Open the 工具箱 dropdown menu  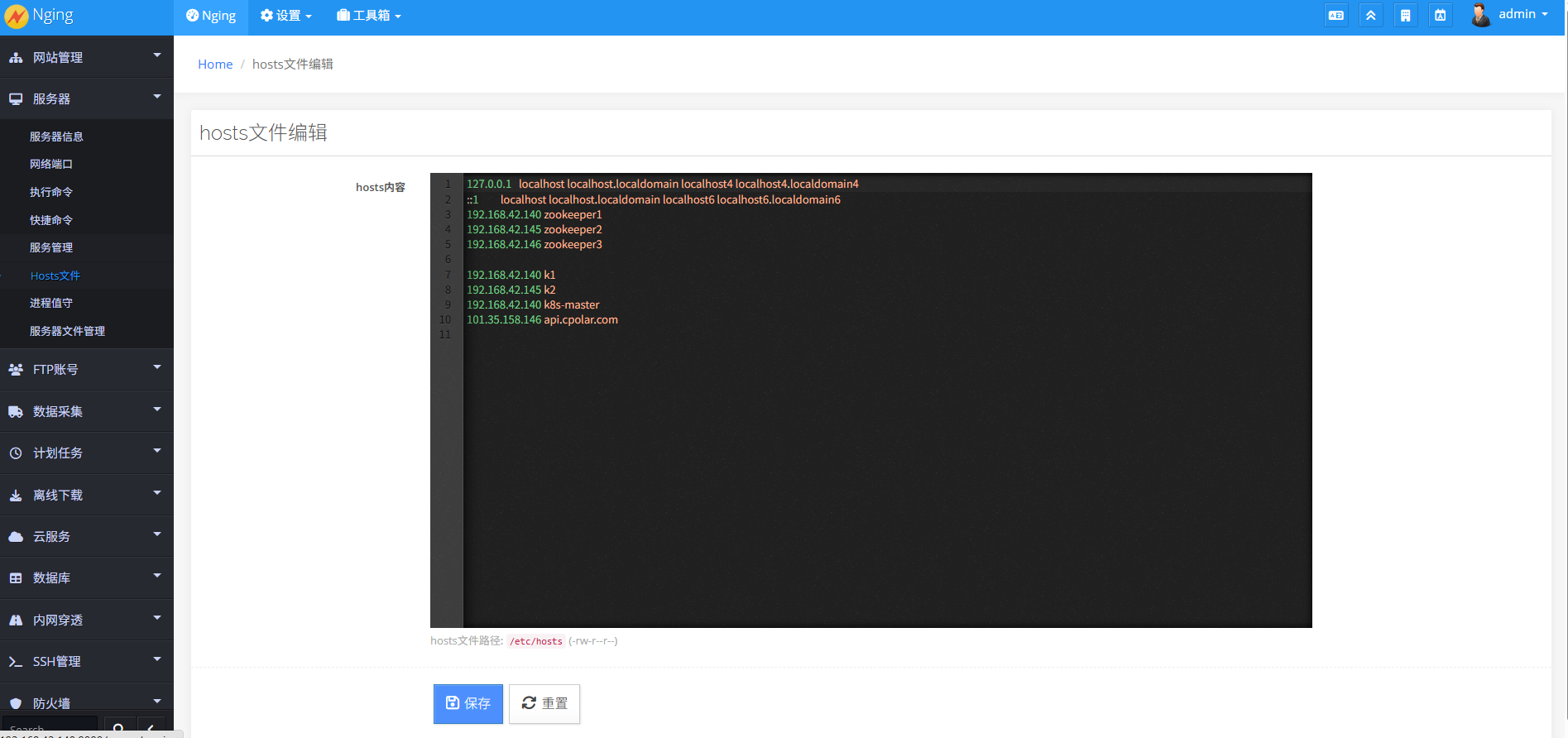coord(369,16)
